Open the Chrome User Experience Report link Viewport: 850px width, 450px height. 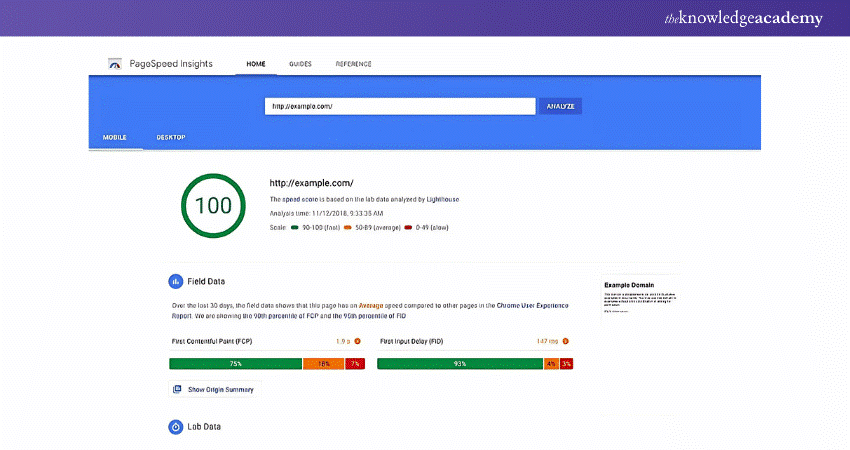tap(535, 305)
